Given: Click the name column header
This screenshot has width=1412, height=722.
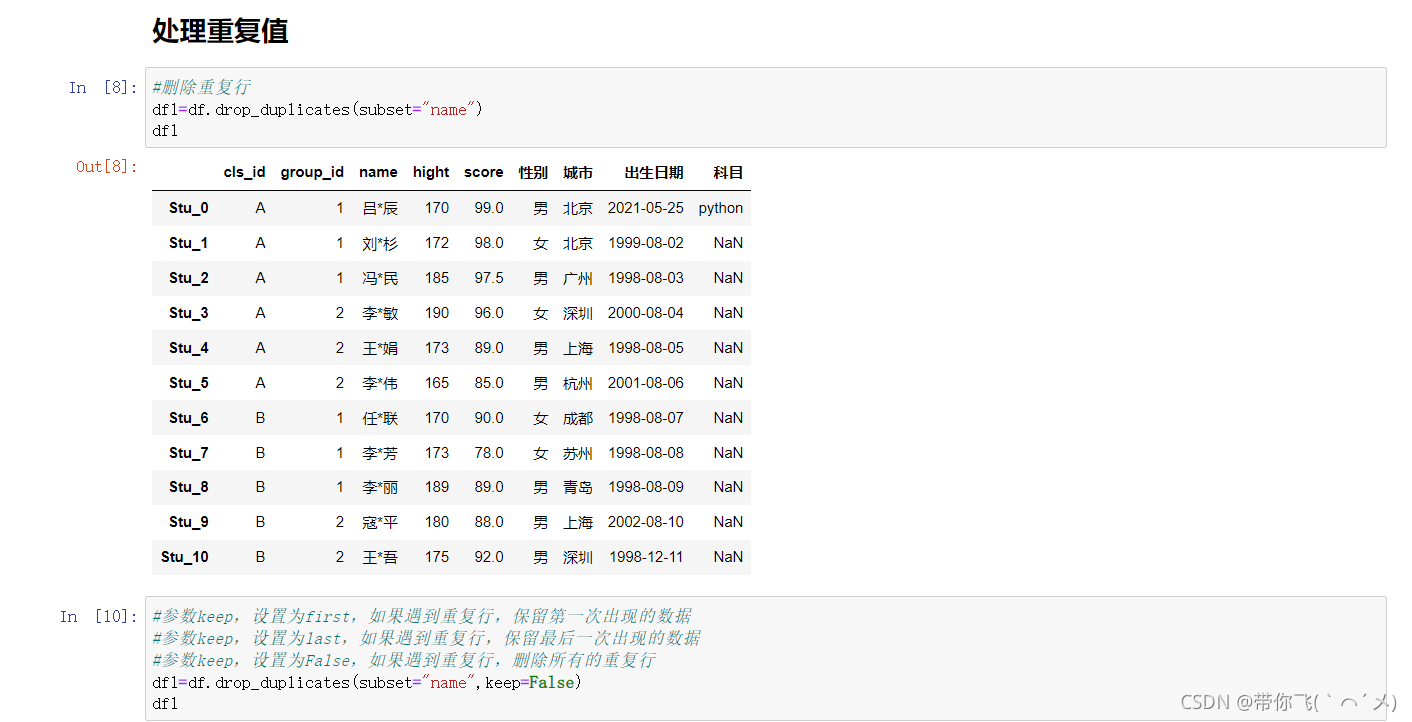Looking at the screenshot, I should pyautogui.click(x=378, y=172).
